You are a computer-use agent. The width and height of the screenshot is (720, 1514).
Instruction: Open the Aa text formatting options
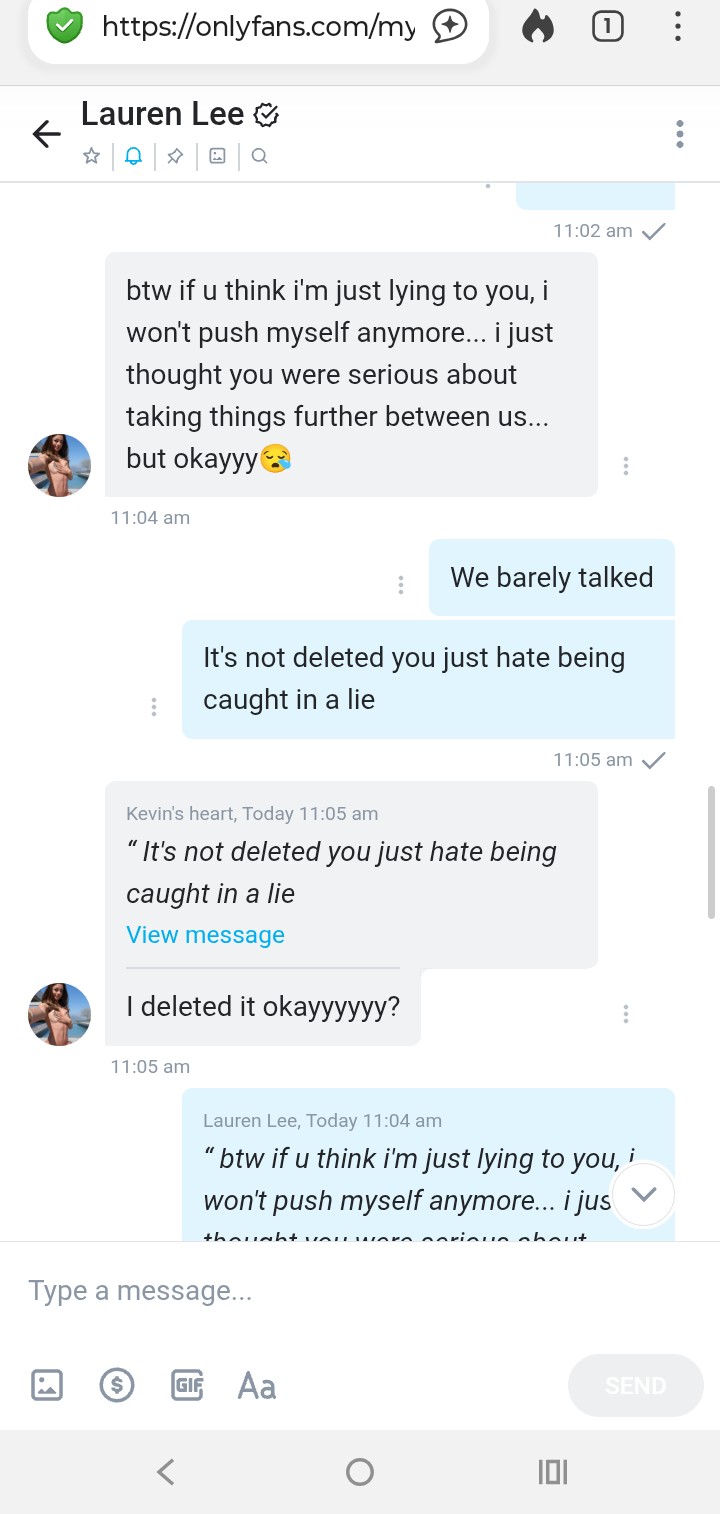coord(257,1385)
